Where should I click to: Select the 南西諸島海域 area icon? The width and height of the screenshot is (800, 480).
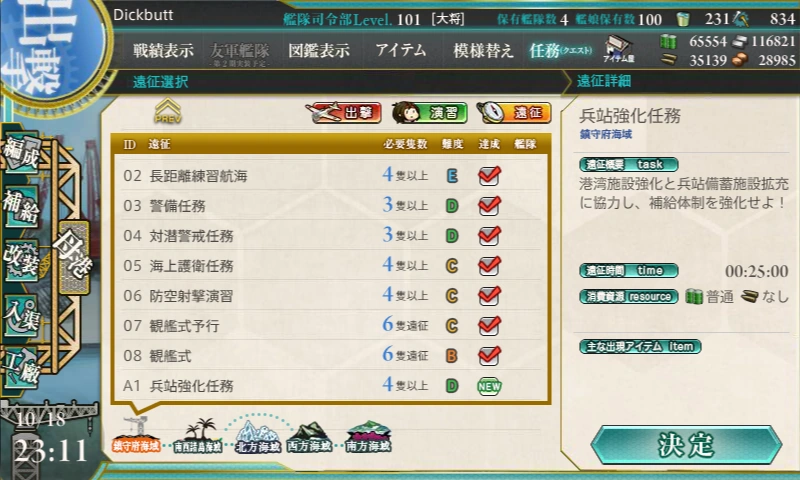click(198, 437)
